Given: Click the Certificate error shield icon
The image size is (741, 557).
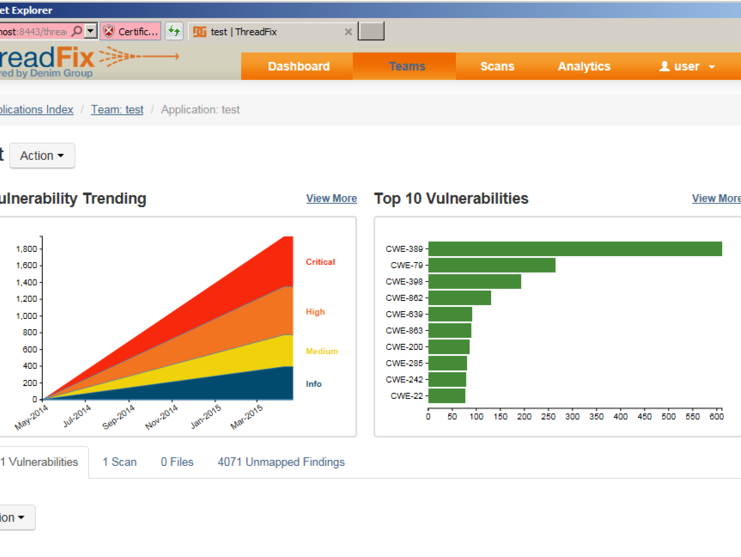Looking at the screenshot, I should point(108,32).
